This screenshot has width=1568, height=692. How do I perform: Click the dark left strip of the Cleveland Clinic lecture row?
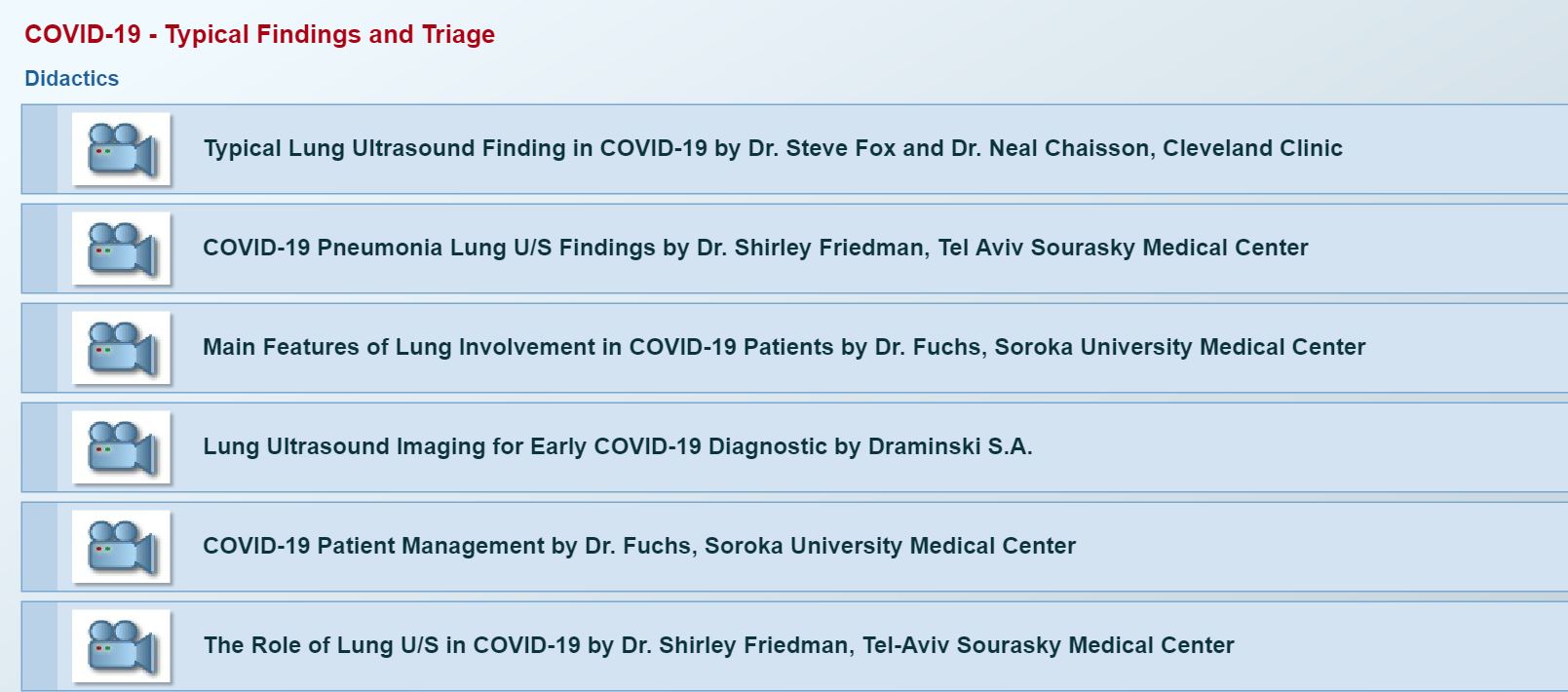[x=40, y=149]
